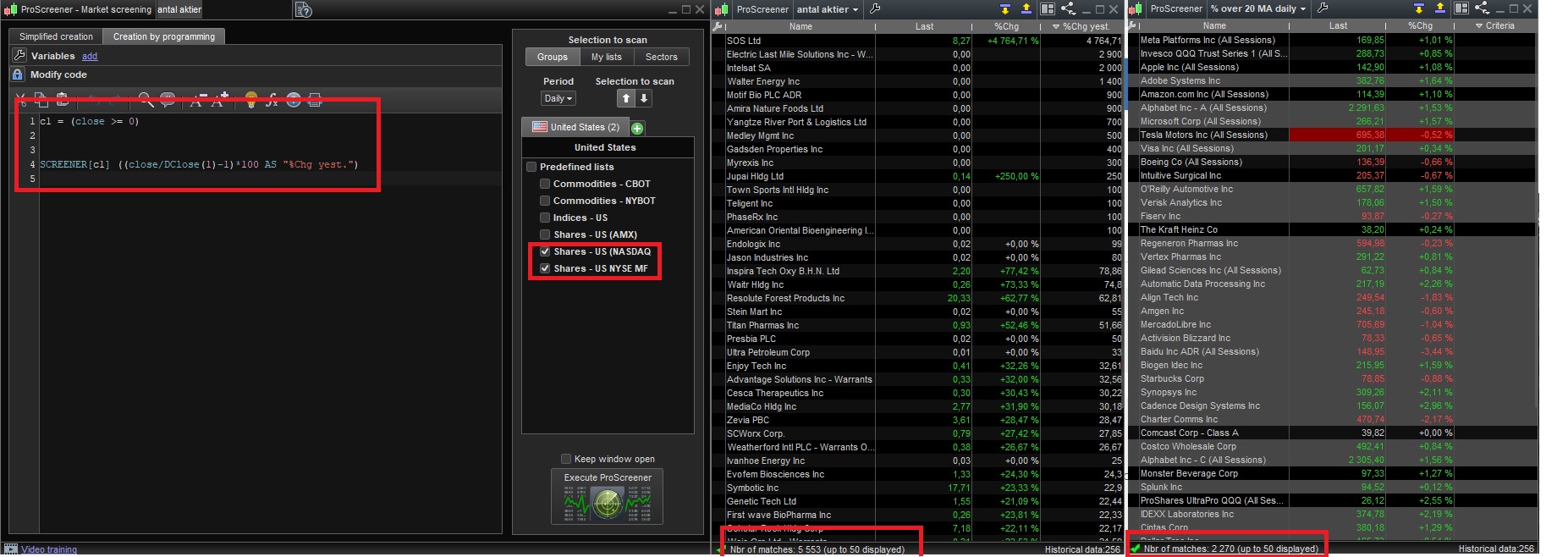Uncheck Shares - US NYSE MF checkbox
1568x557 pixels.
545,268
